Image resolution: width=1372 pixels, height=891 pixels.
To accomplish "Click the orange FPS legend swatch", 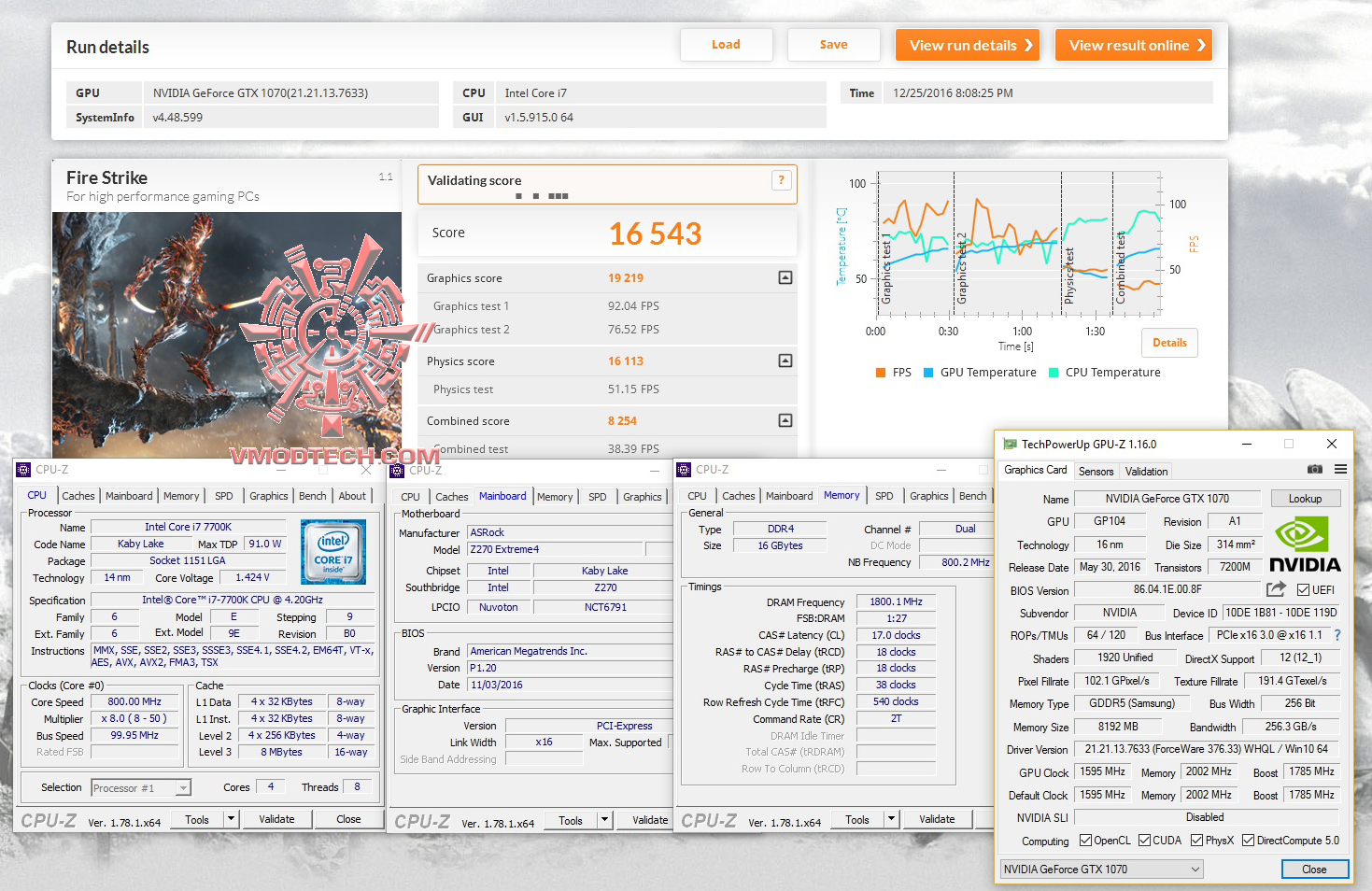I will point(881,373).
